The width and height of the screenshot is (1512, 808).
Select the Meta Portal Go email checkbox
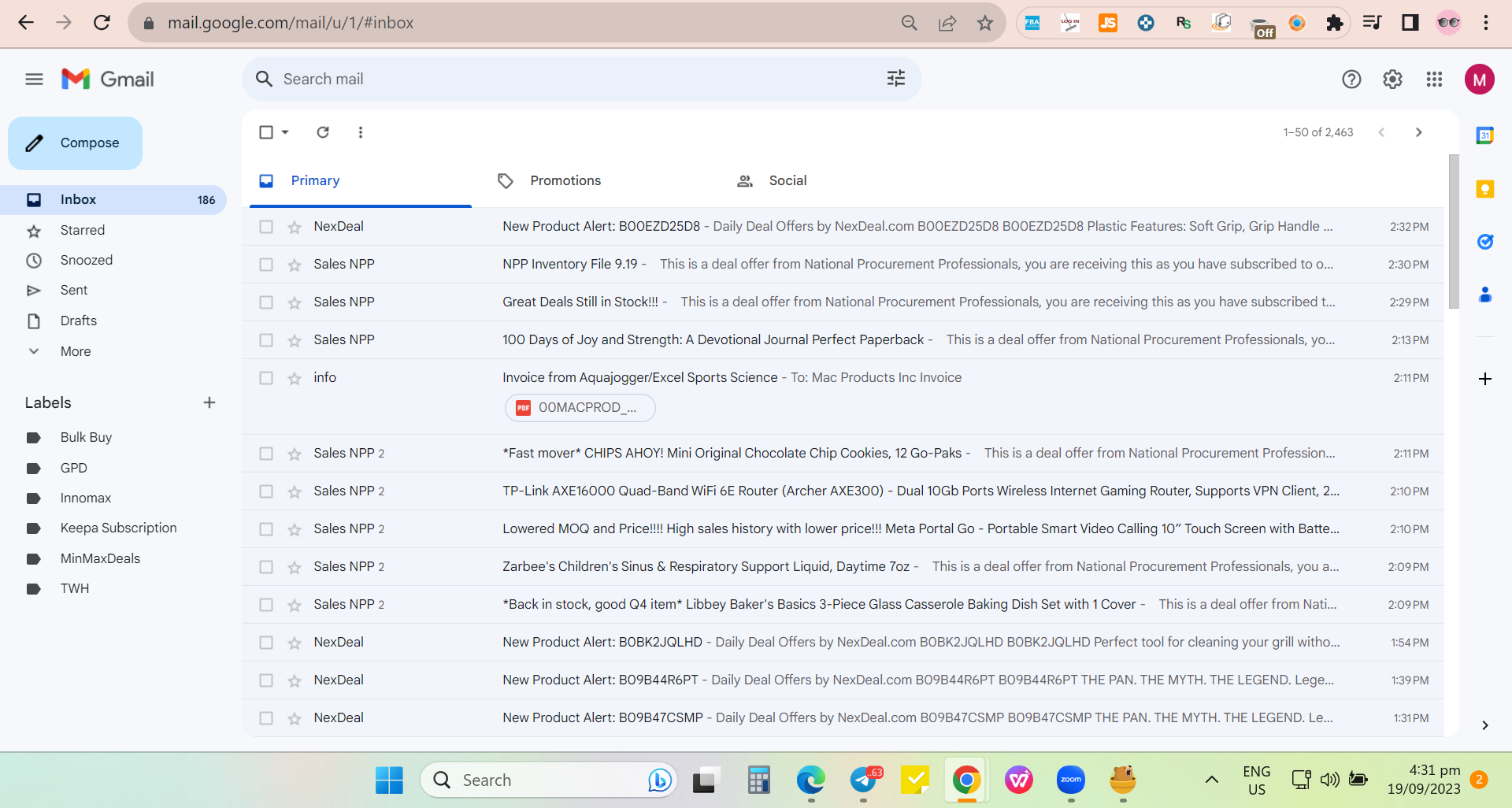(266, 529)
